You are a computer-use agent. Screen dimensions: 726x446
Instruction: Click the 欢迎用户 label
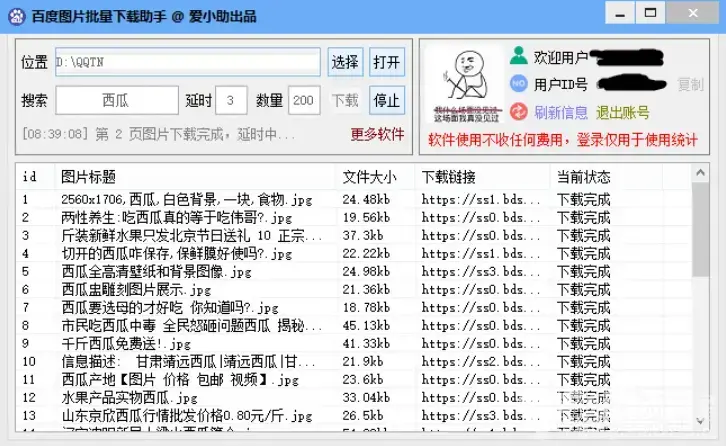click(x=561, y=57)
